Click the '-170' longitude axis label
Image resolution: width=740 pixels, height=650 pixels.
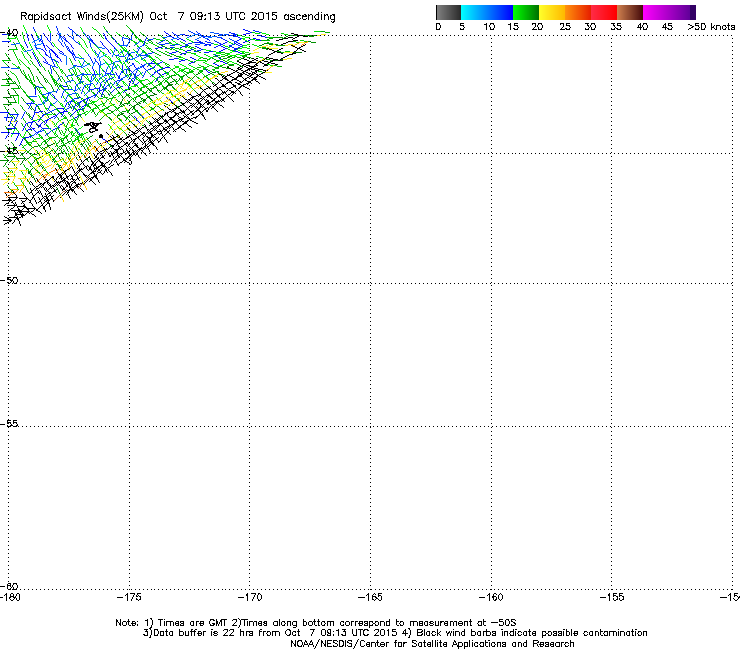point(250,598)
